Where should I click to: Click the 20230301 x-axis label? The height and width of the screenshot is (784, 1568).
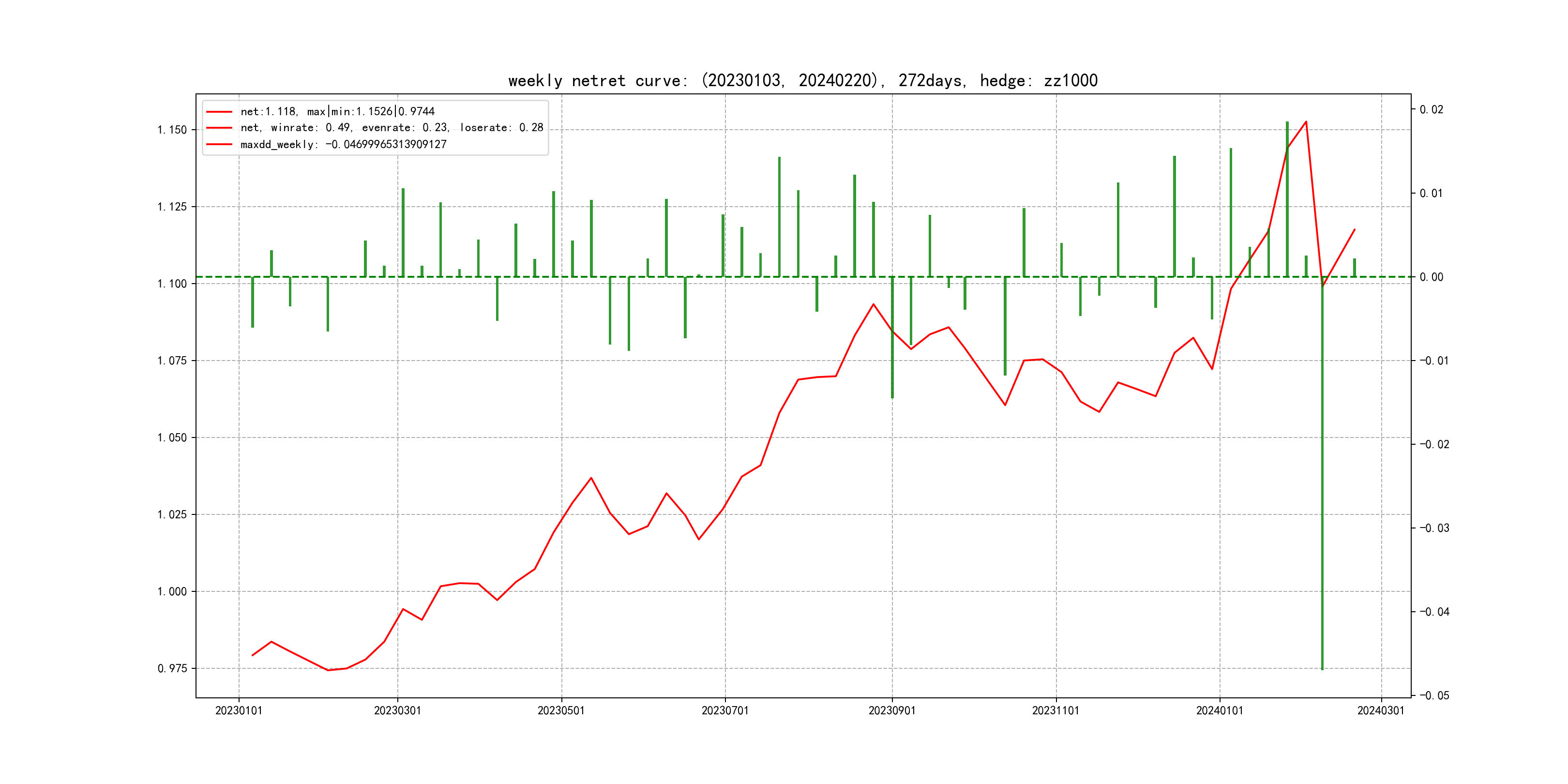397,710
